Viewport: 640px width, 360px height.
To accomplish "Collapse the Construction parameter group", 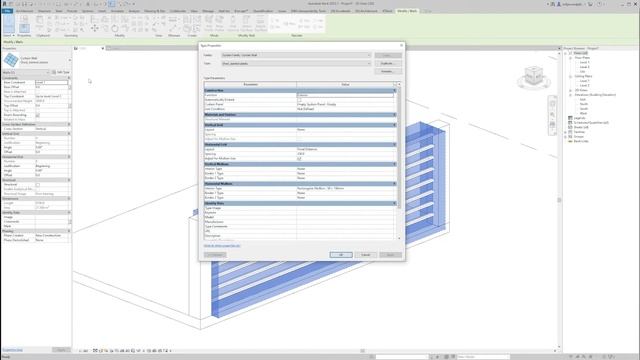I will tap(394, 91).
